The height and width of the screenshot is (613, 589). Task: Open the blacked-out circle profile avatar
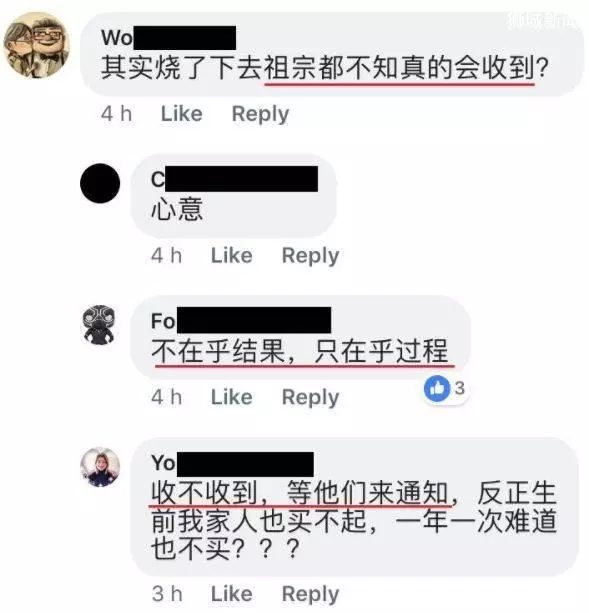[x=100, y=183]
